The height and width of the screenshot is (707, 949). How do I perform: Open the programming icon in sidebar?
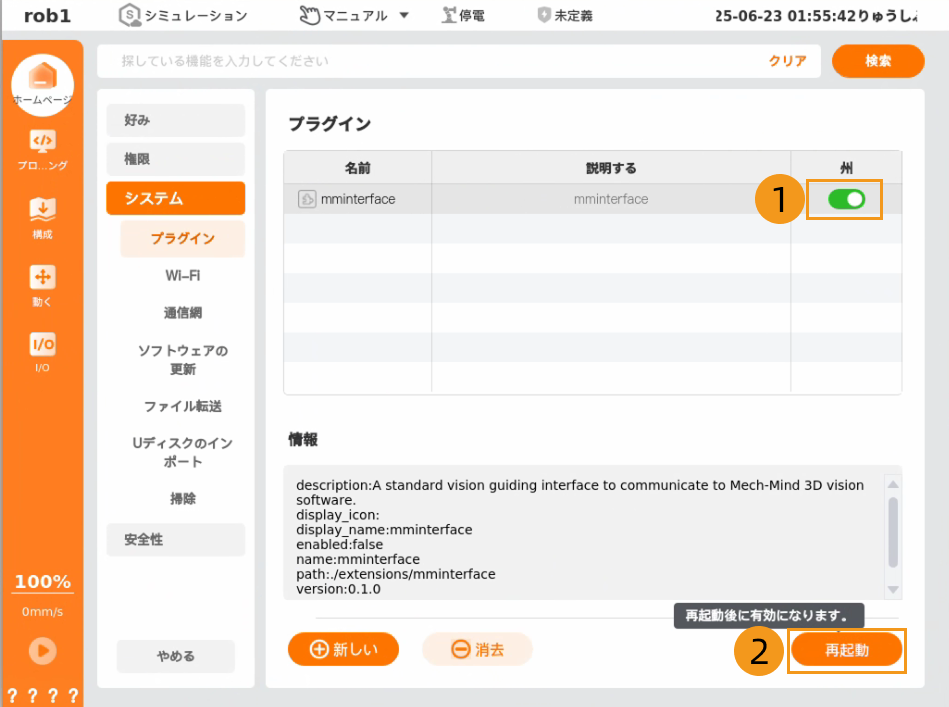42,142
